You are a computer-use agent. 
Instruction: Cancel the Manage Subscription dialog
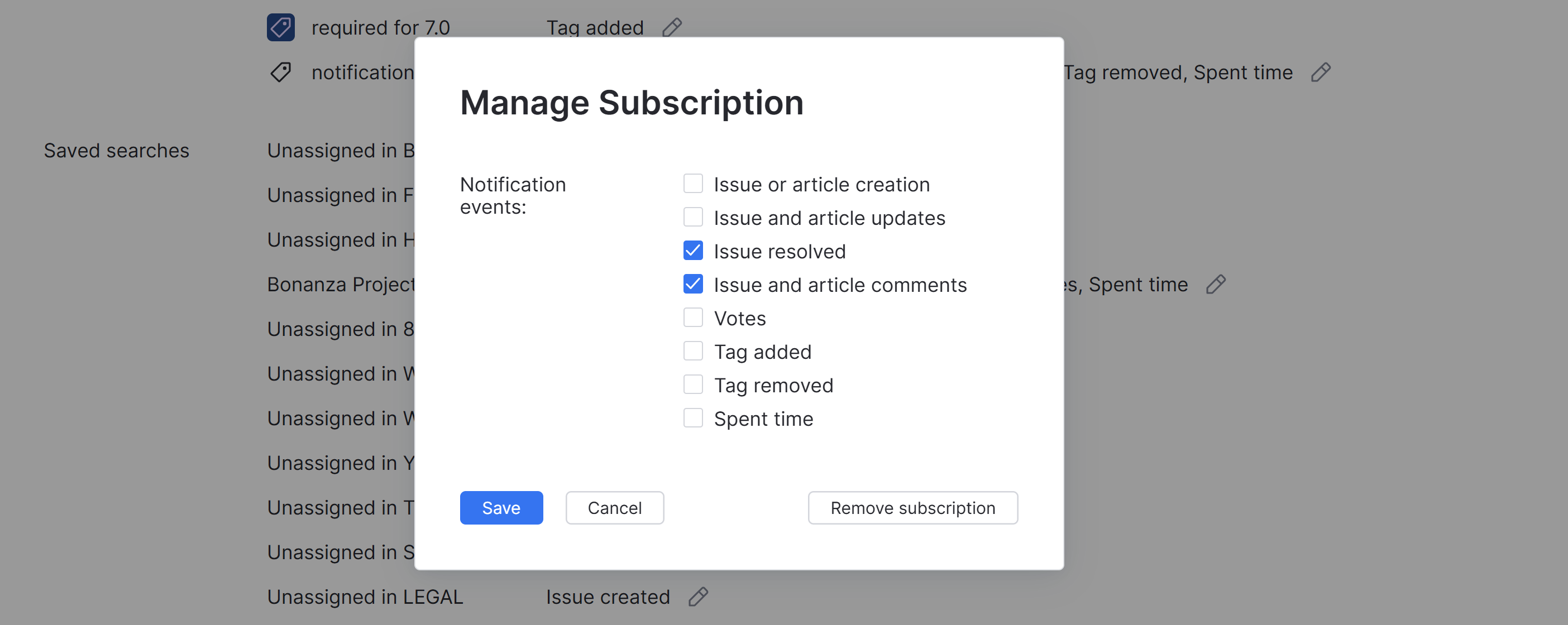[614, 508]
